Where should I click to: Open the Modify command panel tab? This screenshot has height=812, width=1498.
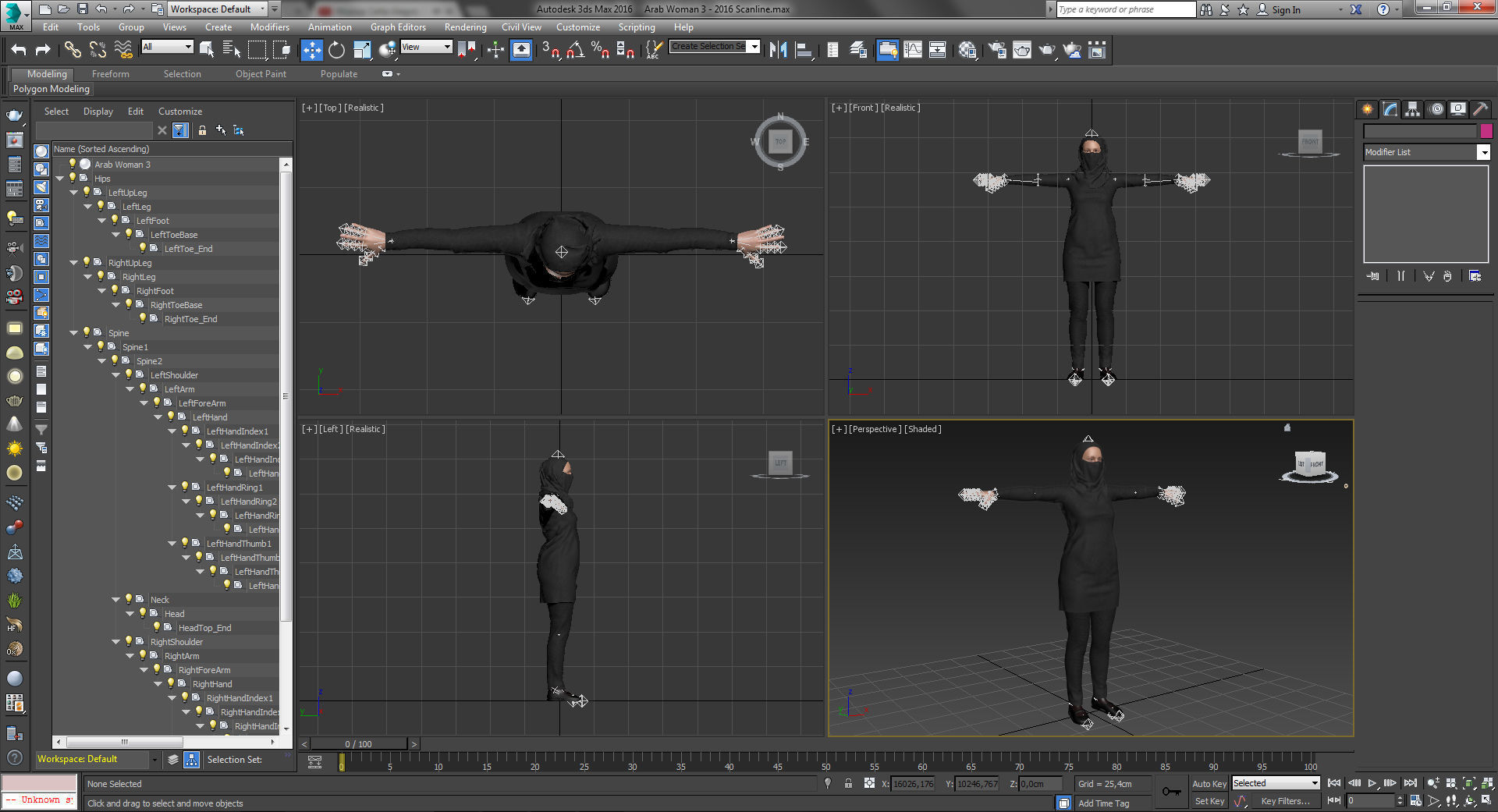click(1390, 109)
